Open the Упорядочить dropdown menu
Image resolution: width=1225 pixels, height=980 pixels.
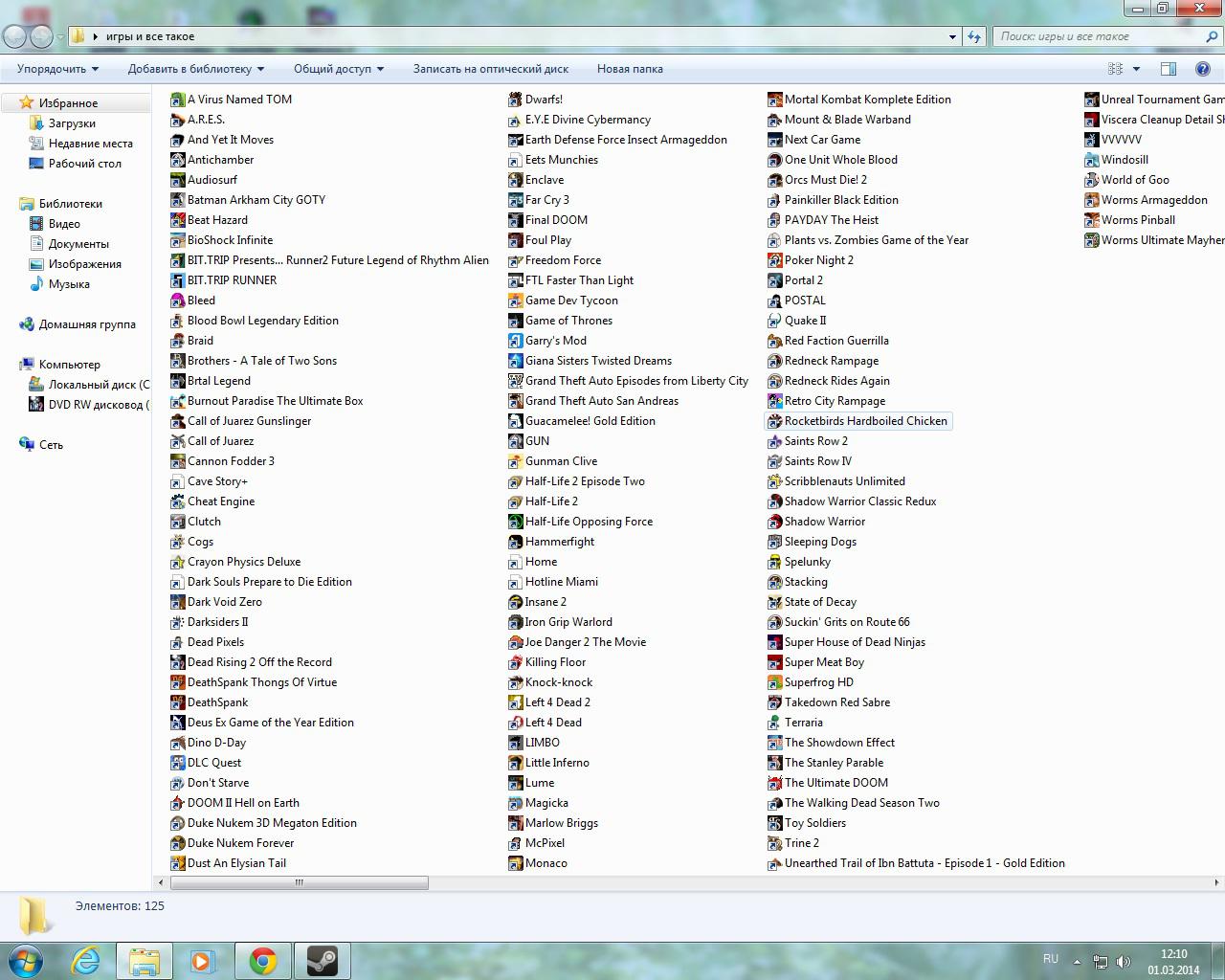(58, 69)
